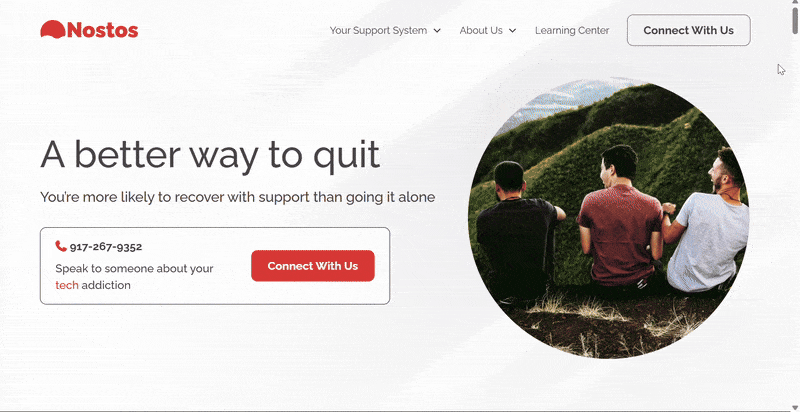Click the red phone handset icon
Screen dimensions: 800x412
61,246
